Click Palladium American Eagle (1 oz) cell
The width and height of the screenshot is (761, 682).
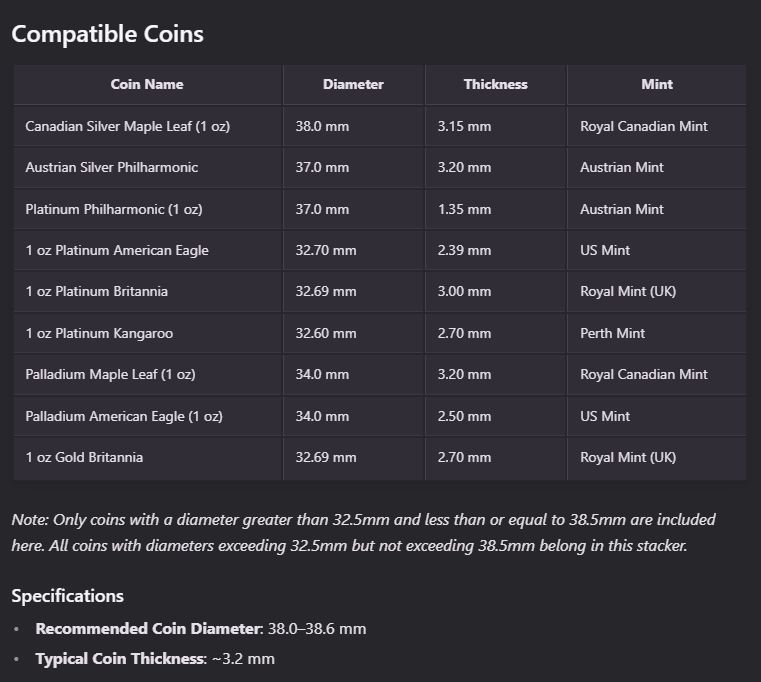pos(124,417)
